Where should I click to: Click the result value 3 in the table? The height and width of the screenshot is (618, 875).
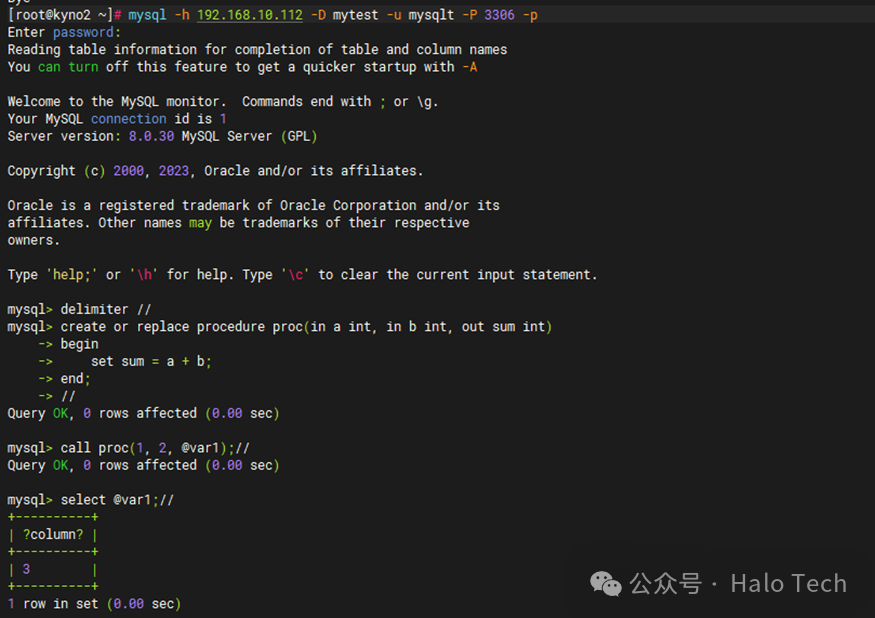point(26,569)
